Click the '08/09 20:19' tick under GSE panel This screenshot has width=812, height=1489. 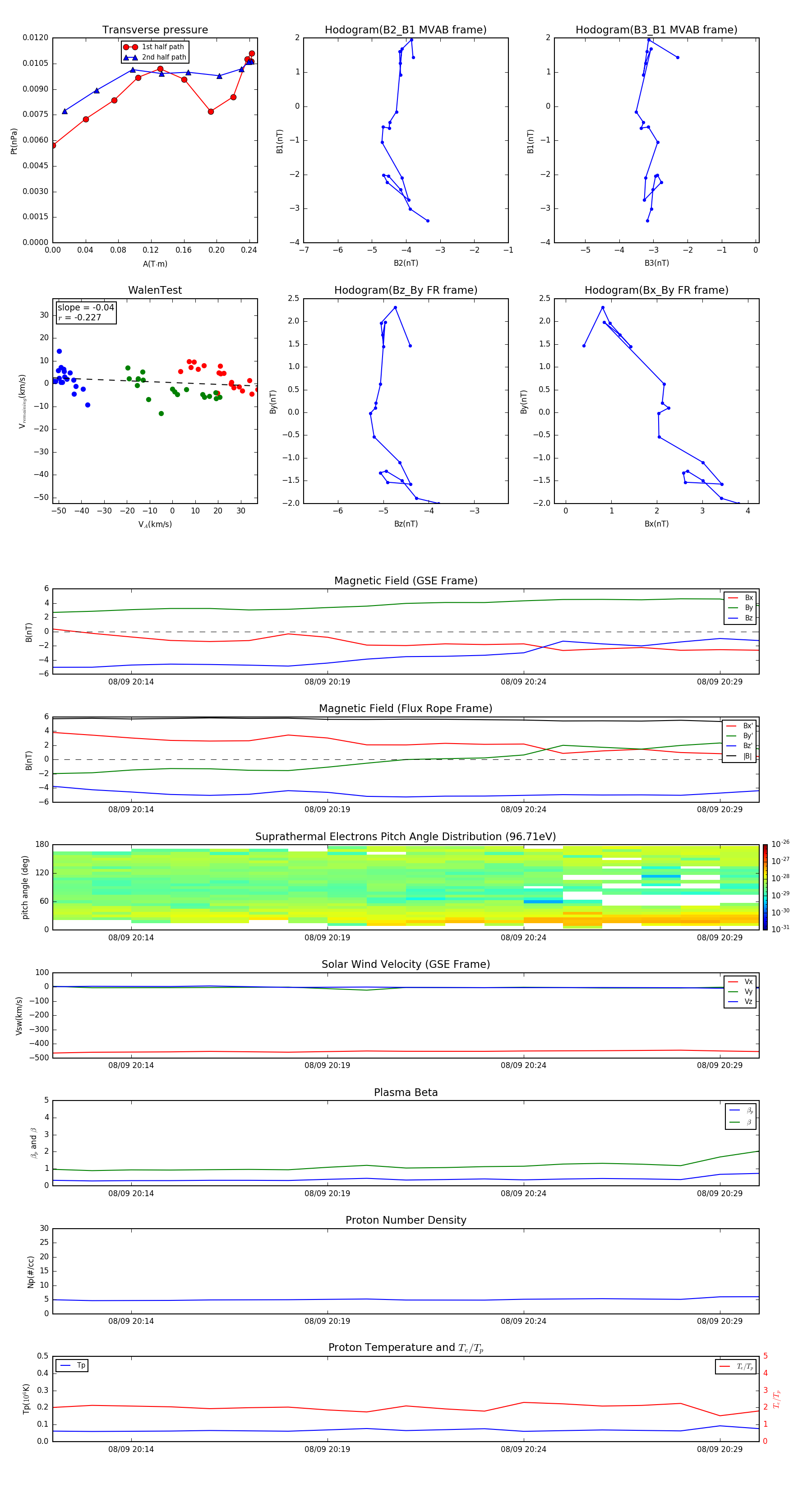[x=327, y=682]
